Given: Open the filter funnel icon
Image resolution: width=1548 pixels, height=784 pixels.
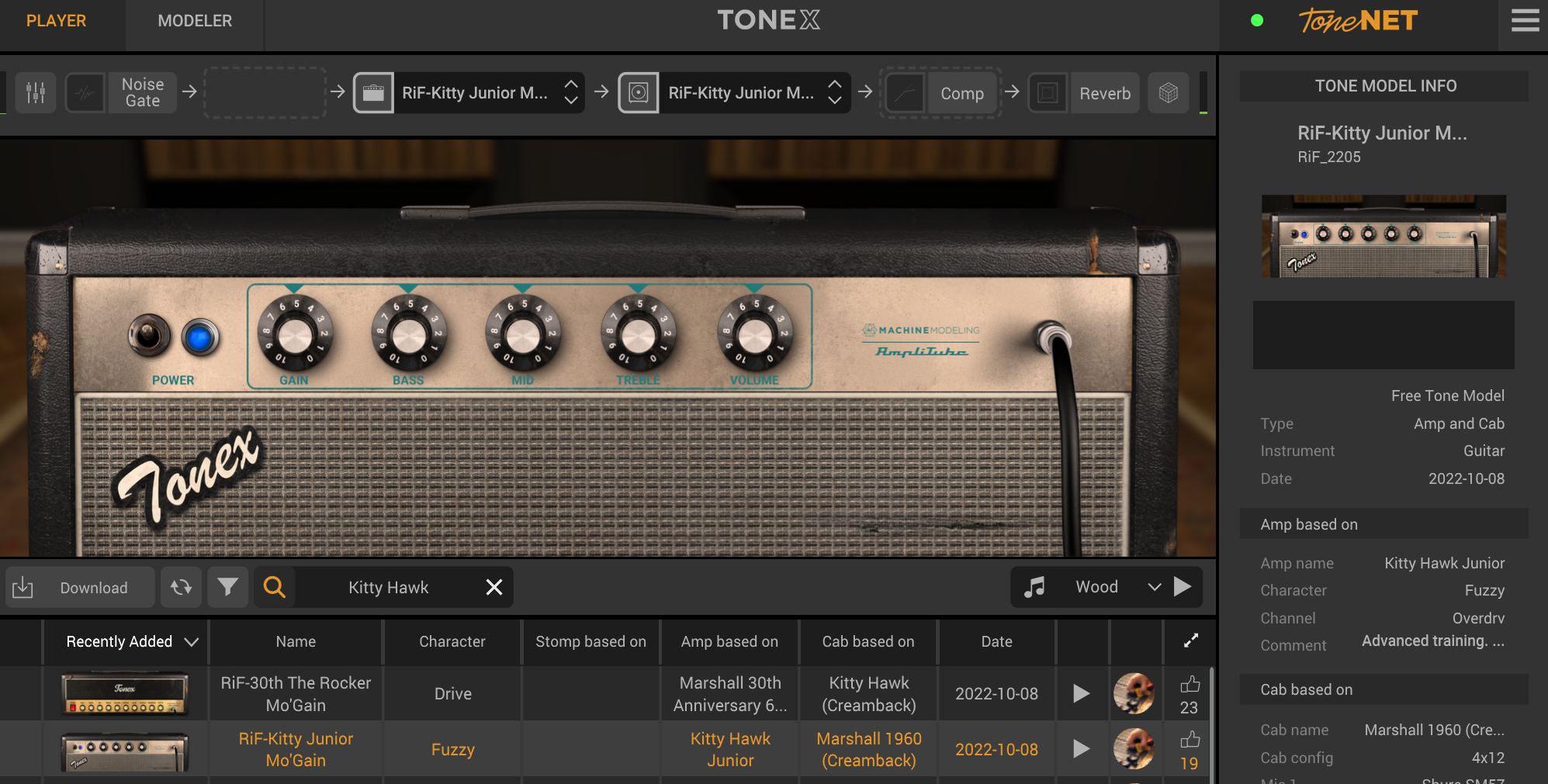Looking at the screenshot, I should point(227,587).
